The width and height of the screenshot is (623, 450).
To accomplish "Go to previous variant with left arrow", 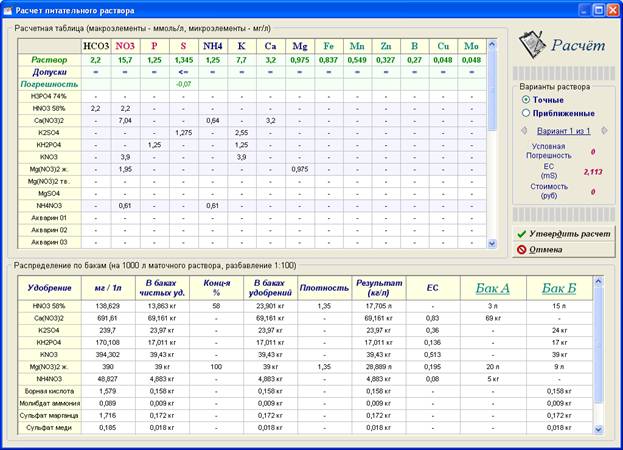I will pyautogui.click(x=524, y=130).
